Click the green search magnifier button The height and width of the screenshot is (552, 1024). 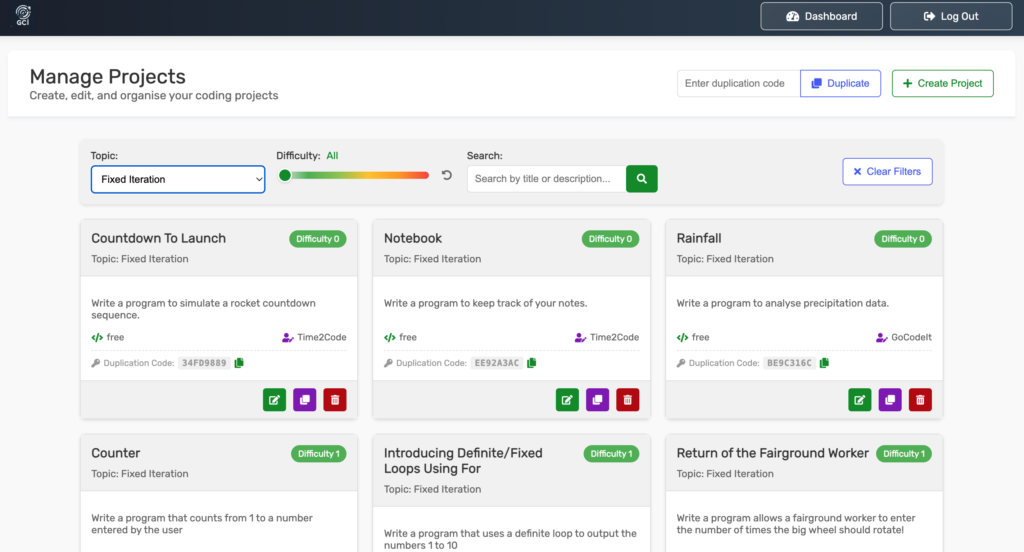[642, 179]
